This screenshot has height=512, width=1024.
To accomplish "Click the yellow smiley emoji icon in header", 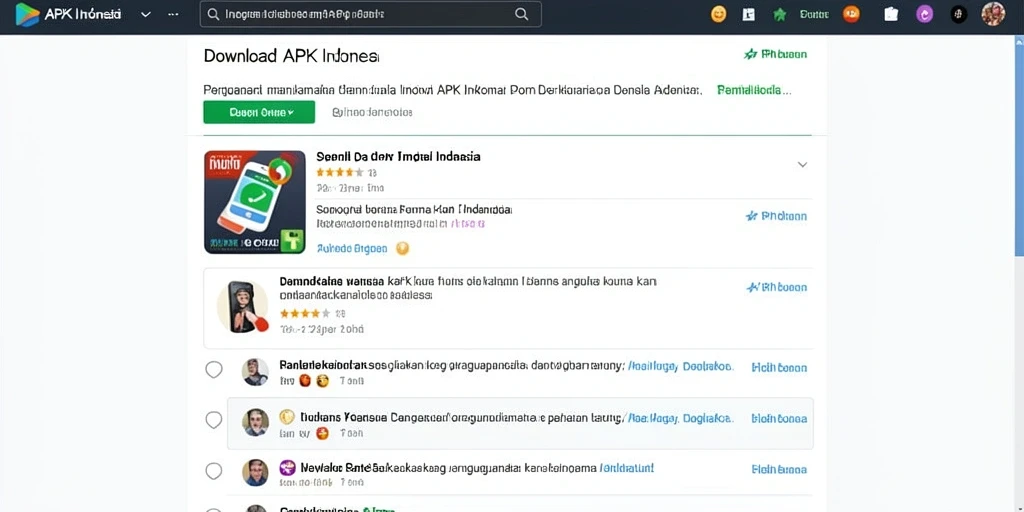I will click(x=718, y=14).
